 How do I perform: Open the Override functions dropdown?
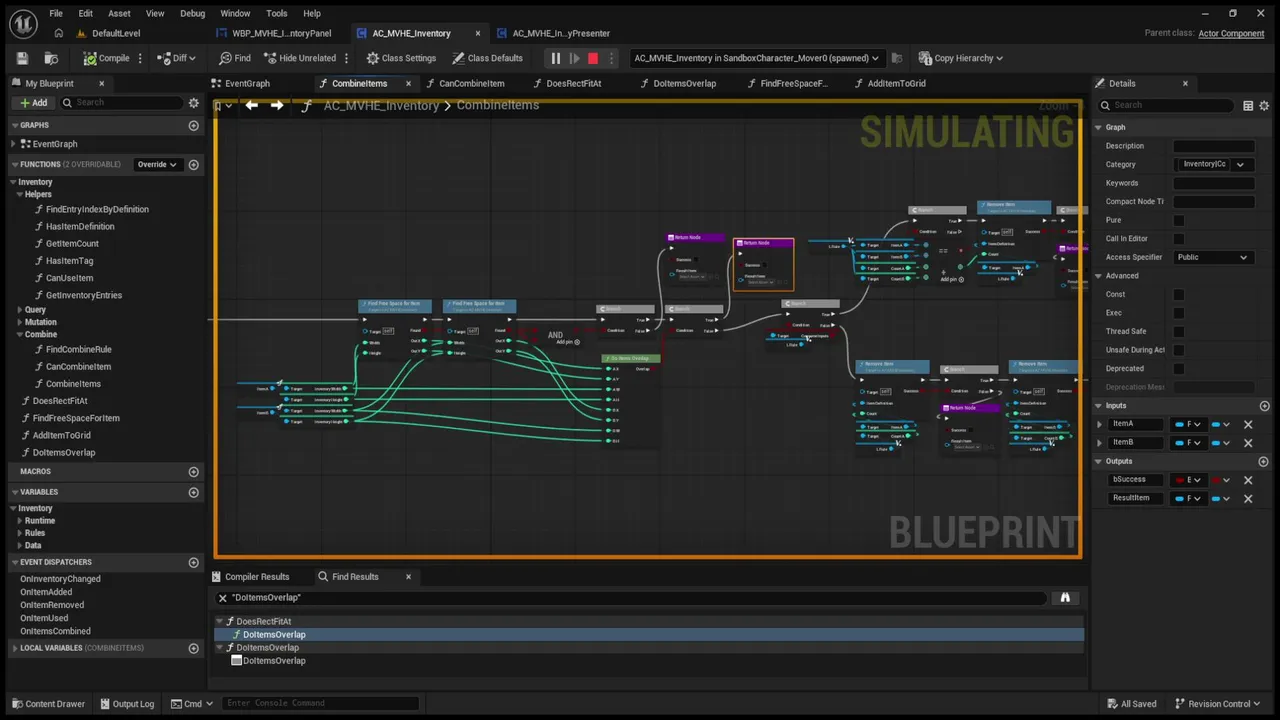(158, 164)
